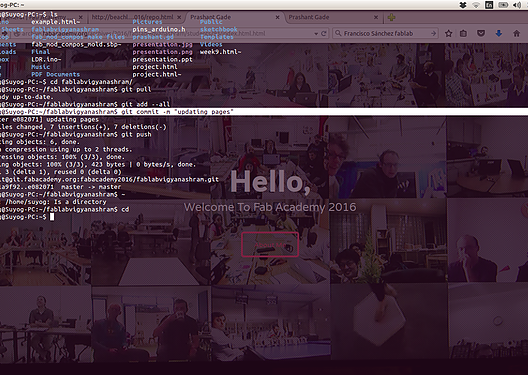
Task: Click week9.html~ in the terminal listing
Action: click(x=220, y=52)
